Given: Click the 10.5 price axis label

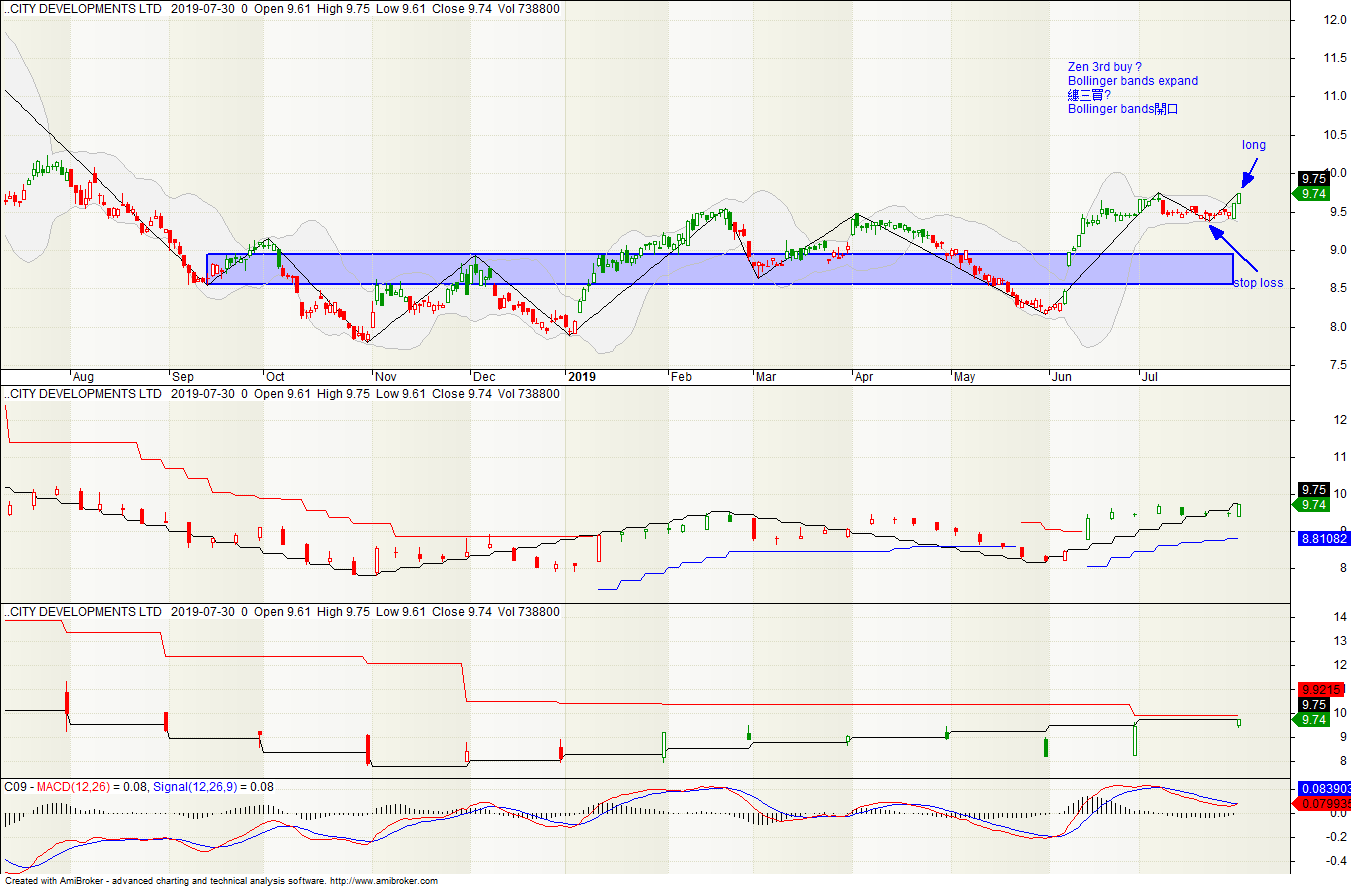Looking at the screenshot, I should [x=1335, y=135].
